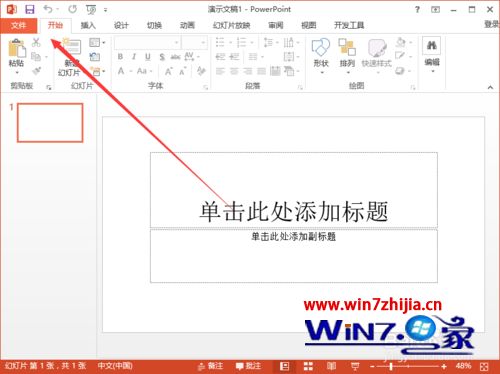
Task: Select the Format Painter brush icon
Action: (x=36, y=71)
